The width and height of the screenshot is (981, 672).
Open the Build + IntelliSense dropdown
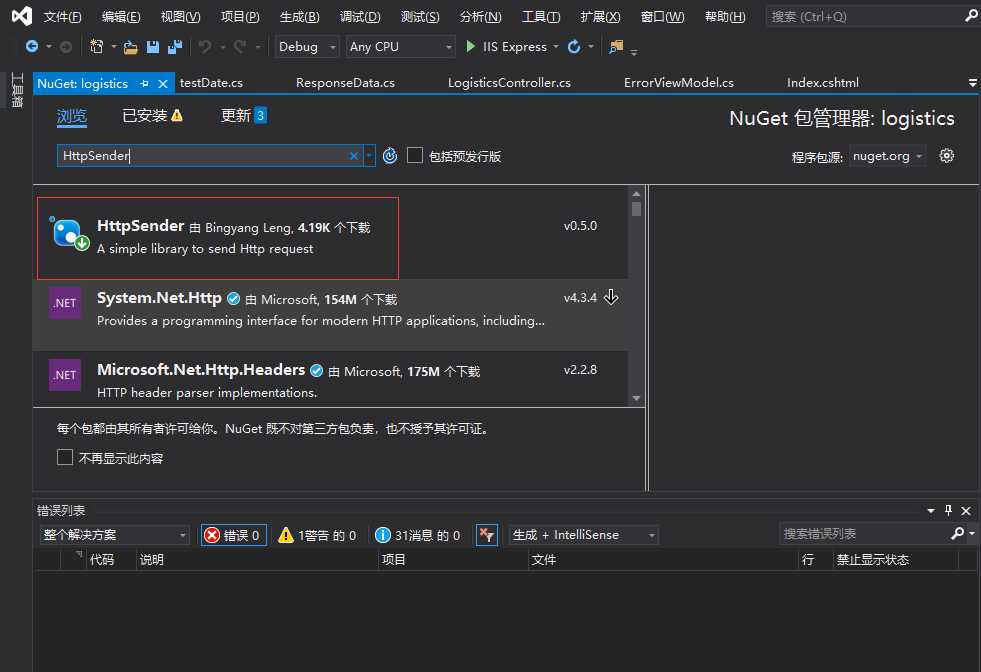pos(583,535)
